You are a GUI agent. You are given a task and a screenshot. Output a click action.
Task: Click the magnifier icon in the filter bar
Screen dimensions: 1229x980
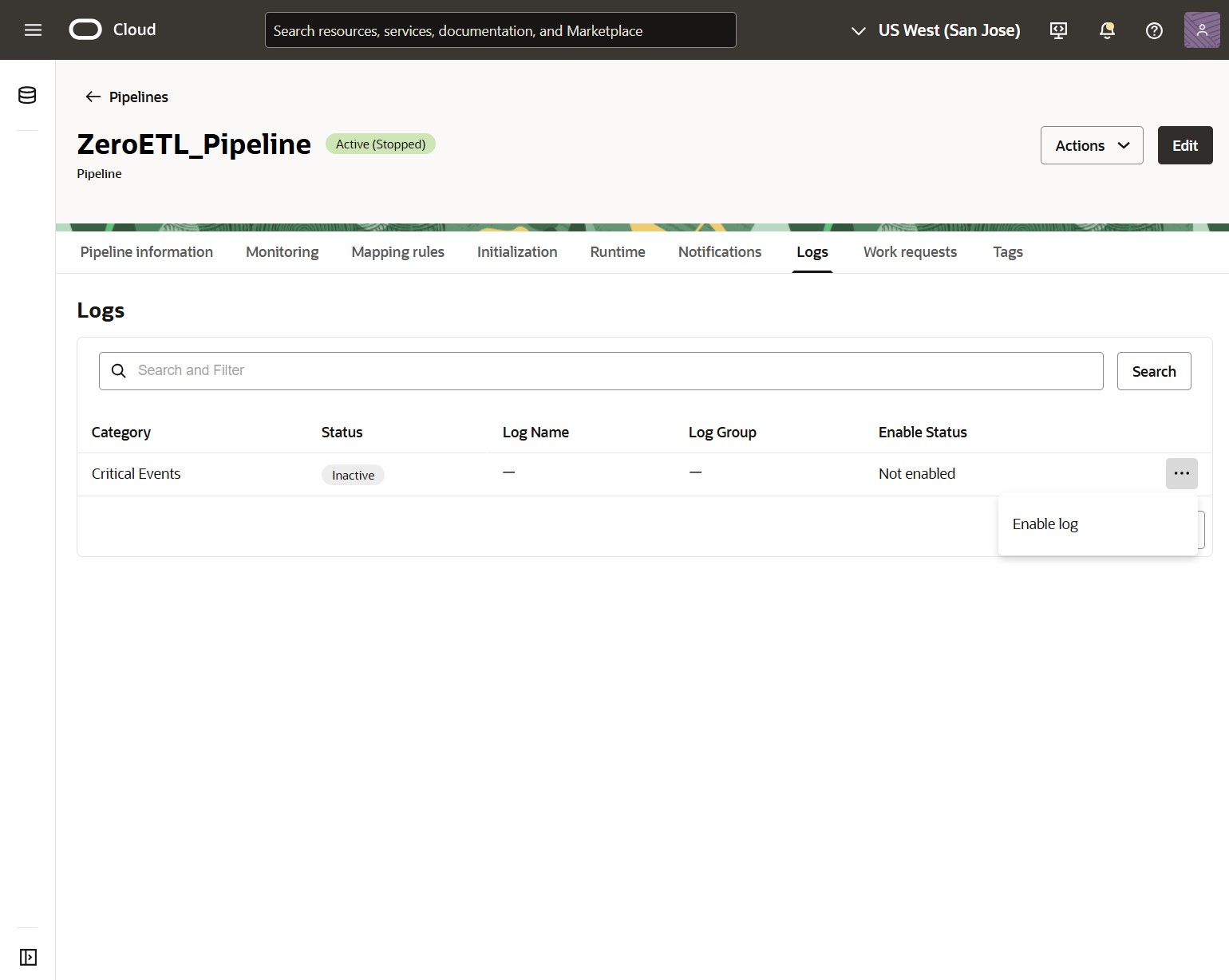pos(118,370)
